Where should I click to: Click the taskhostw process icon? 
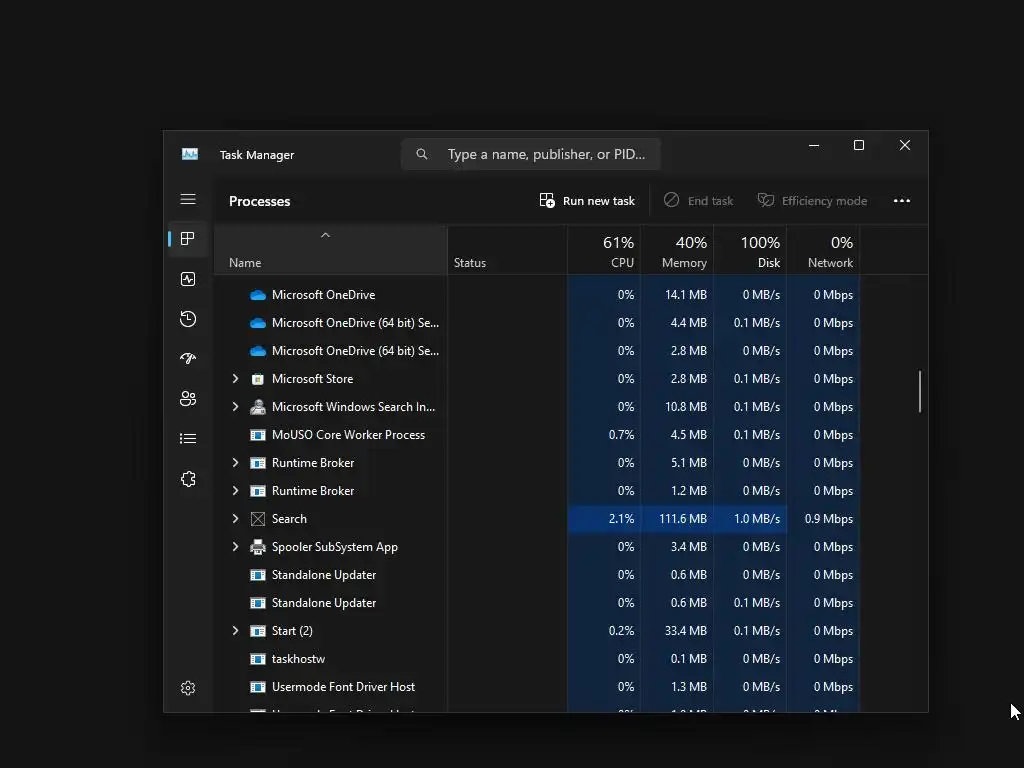click(x=258, y=659)
